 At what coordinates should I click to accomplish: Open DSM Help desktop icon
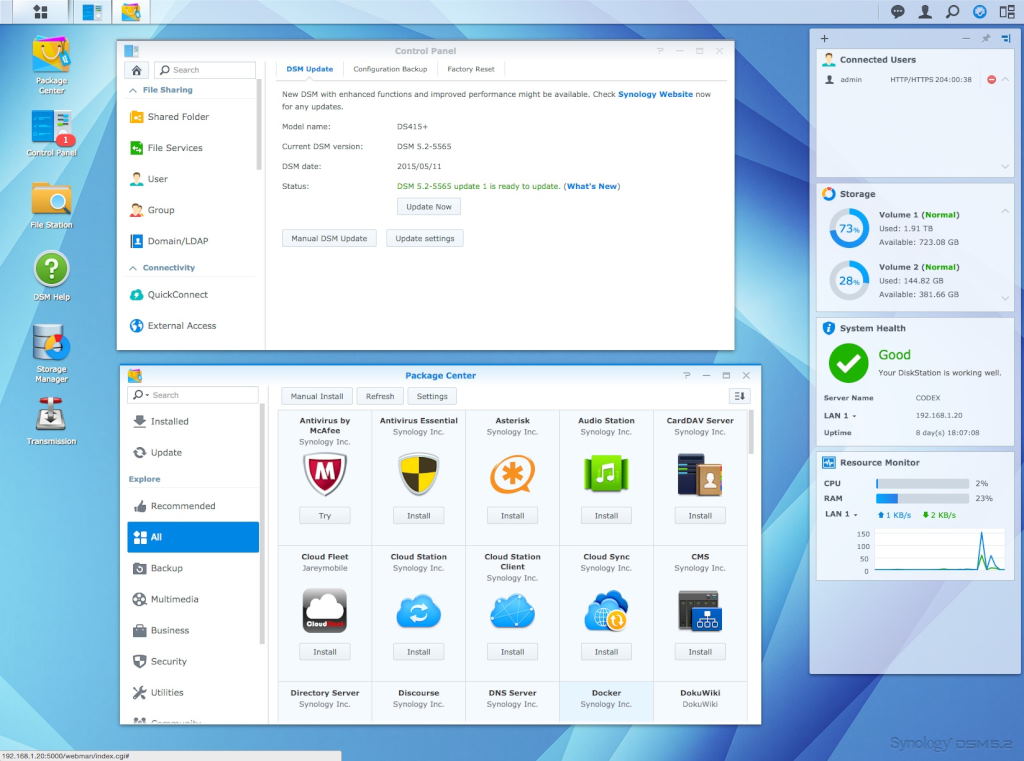pos(52,276)
